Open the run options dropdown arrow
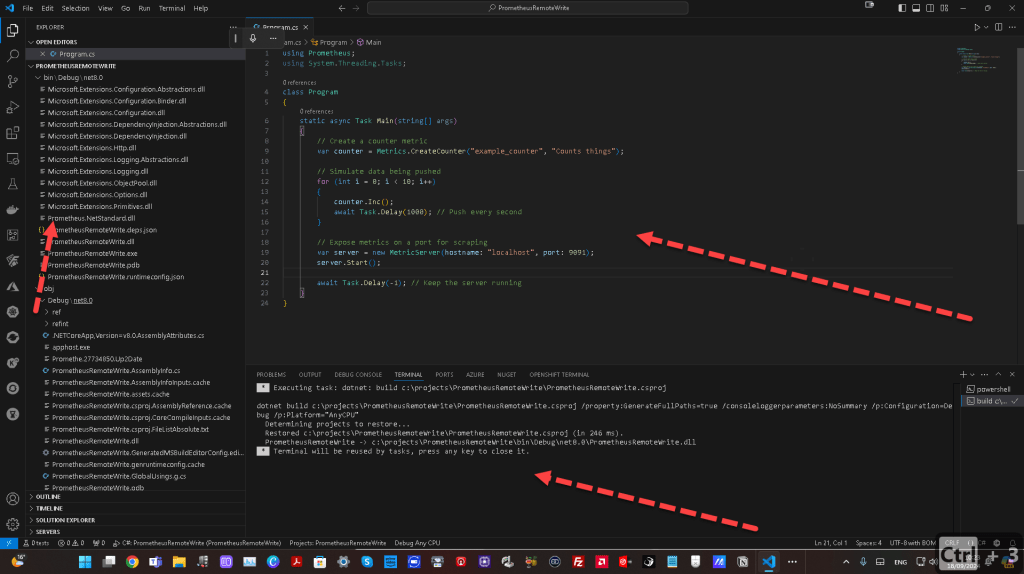 click(x=985, y=27)
